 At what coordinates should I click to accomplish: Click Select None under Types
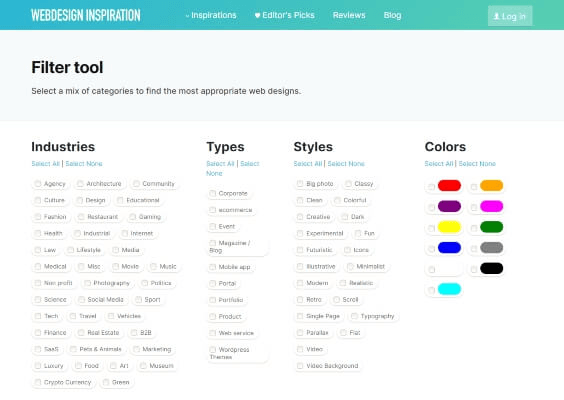point(233,168)
